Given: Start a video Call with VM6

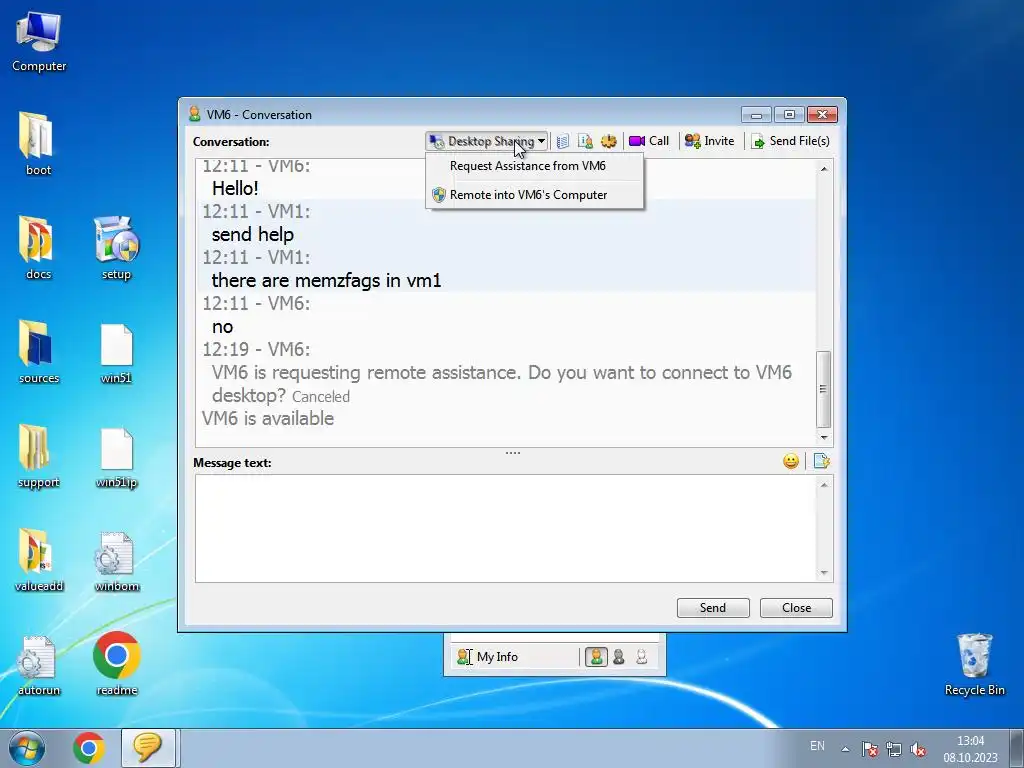Looking at the screenshot, I should [x=649, y=141].
